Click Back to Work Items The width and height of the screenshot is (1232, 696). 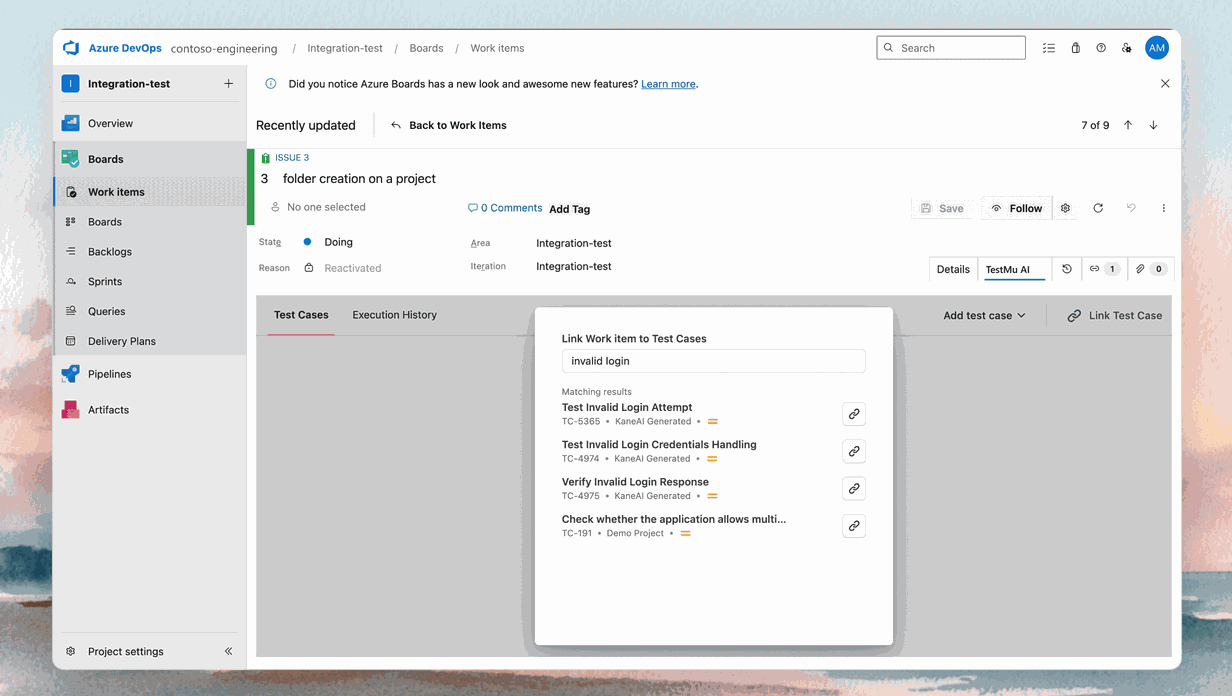point(449,125)
